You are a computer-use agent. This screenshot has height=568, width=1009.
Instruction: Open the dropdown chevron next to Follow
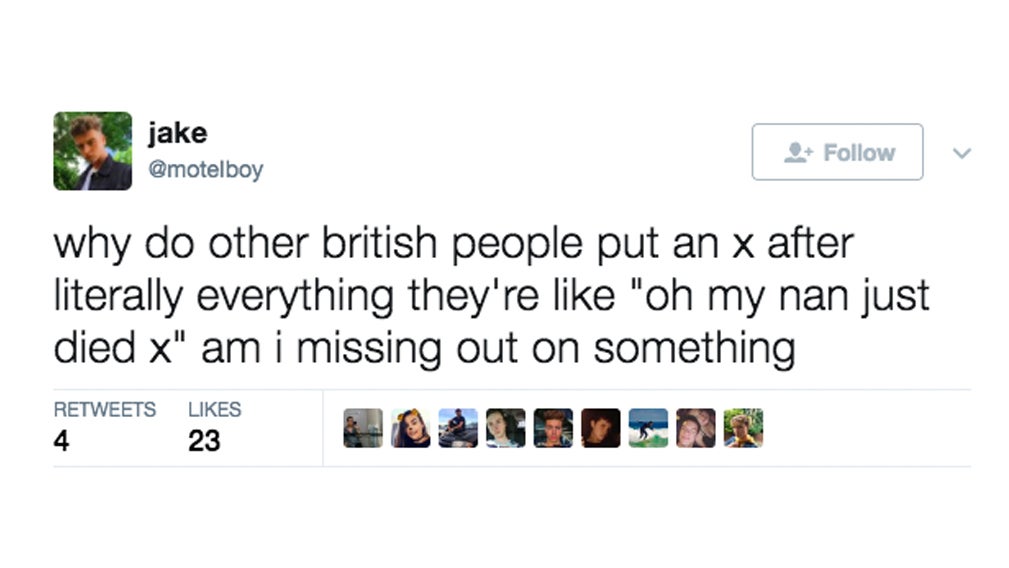[x=962, y=153]
